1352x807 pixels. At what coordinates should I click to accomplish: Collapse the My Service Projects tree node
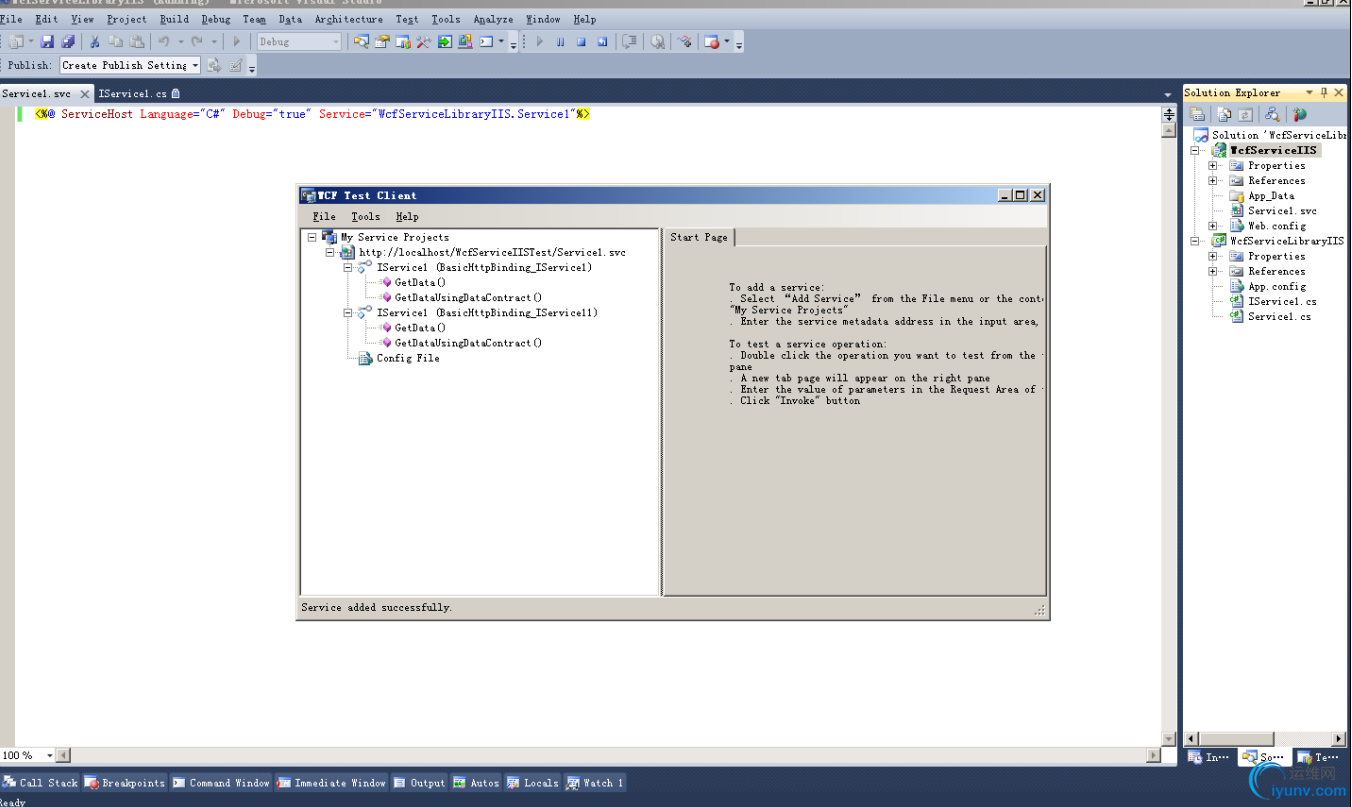point(312,238)
